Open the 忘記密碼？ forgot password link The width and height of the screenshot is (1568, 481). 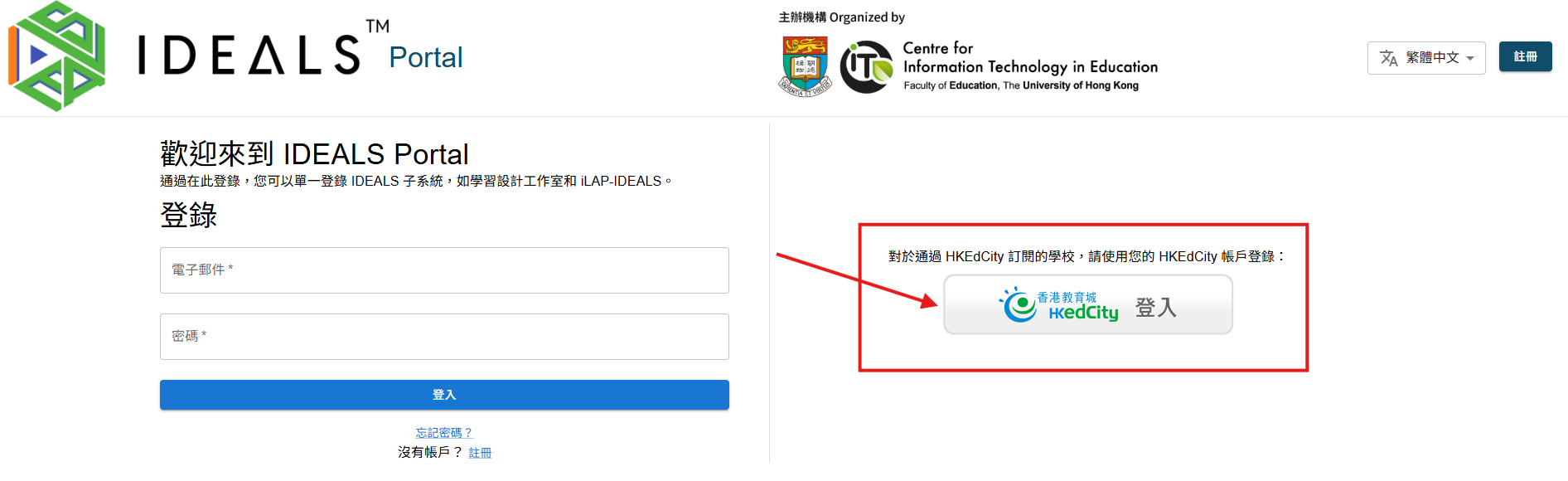coord(444,433)
